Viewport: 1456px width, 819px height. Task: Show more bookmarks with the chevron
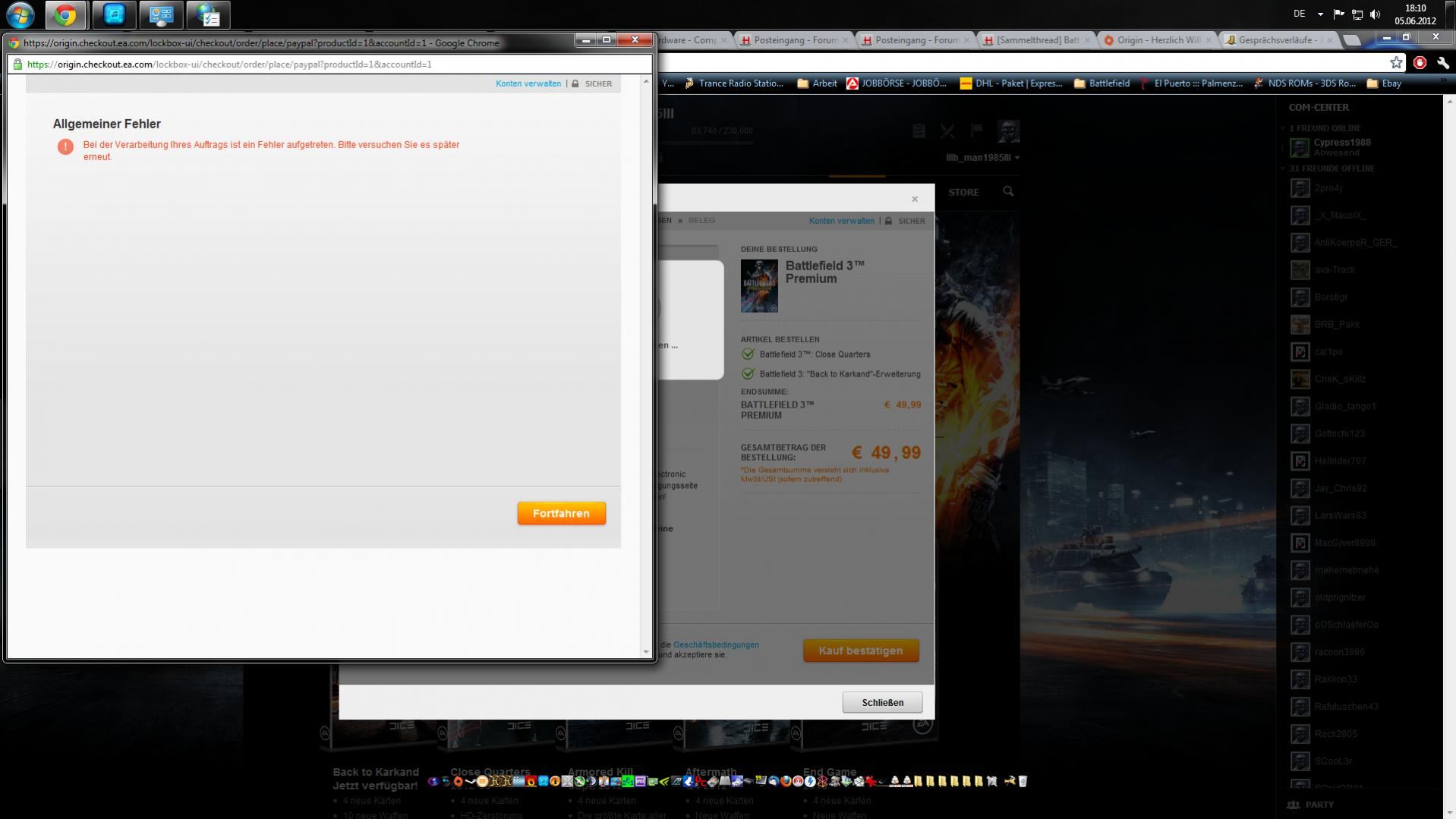pyautogui.click(x=1443, y=82)
